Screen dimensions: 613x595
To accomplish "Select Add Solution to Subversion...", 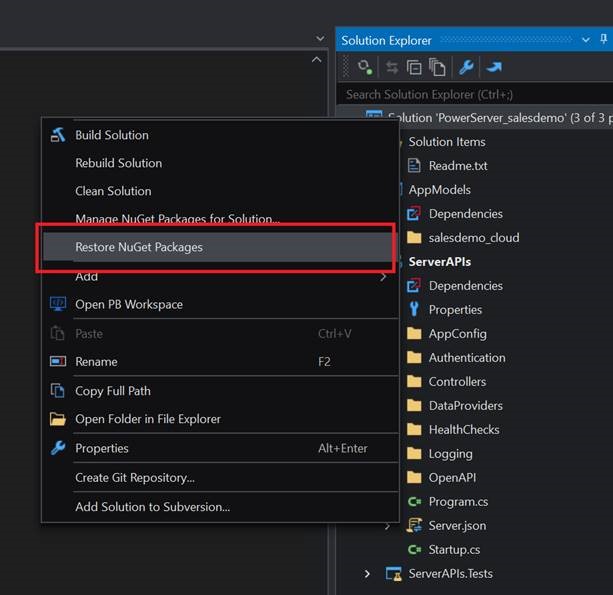I will click(220, 507).
